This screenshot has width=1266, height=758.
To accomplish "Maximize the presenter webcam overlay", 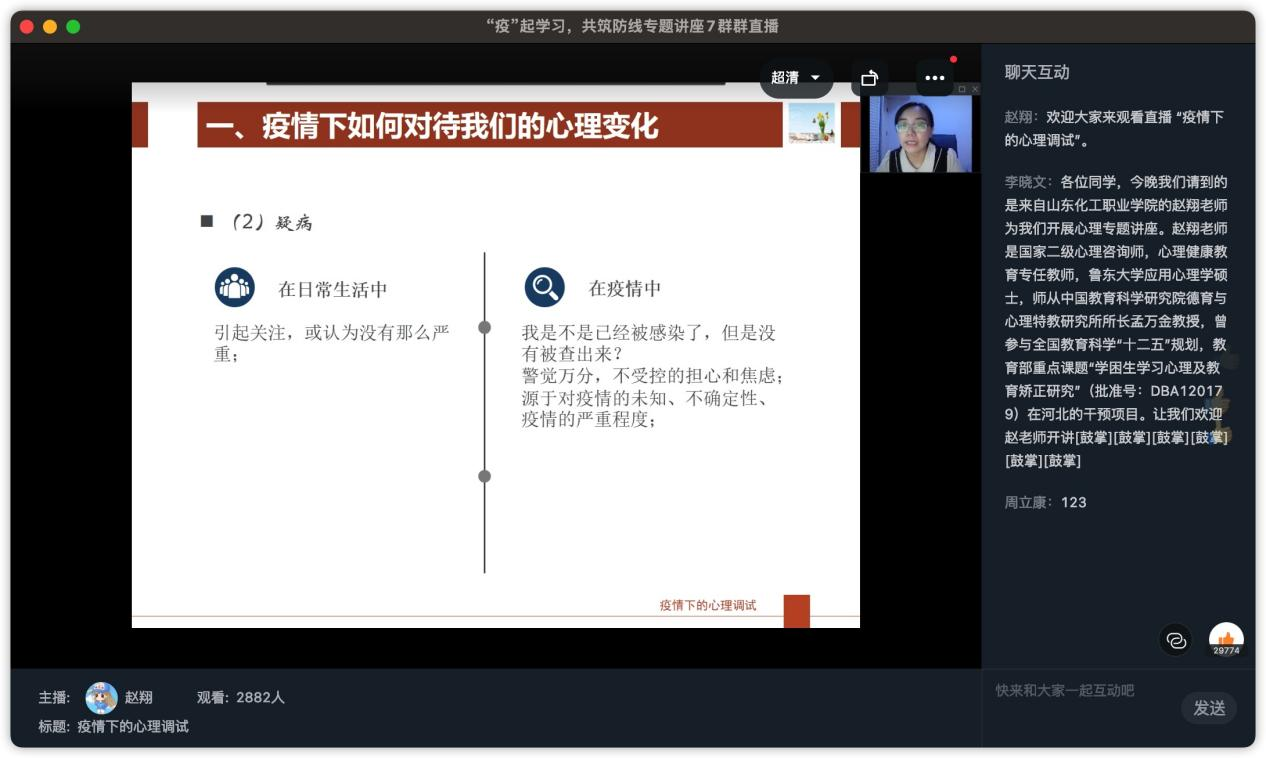I will [x=962, y=90].
